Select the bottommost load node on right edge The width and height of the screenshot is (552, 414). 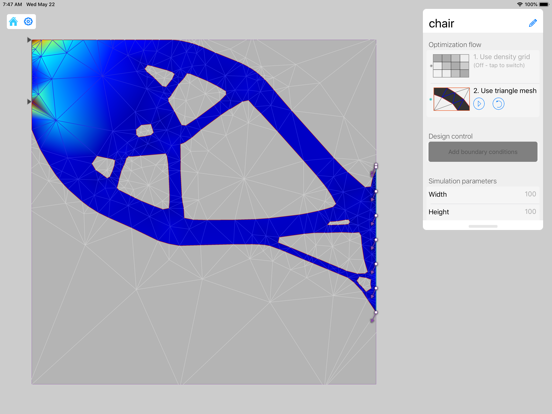pyautogui.click(x=376, y=312)
